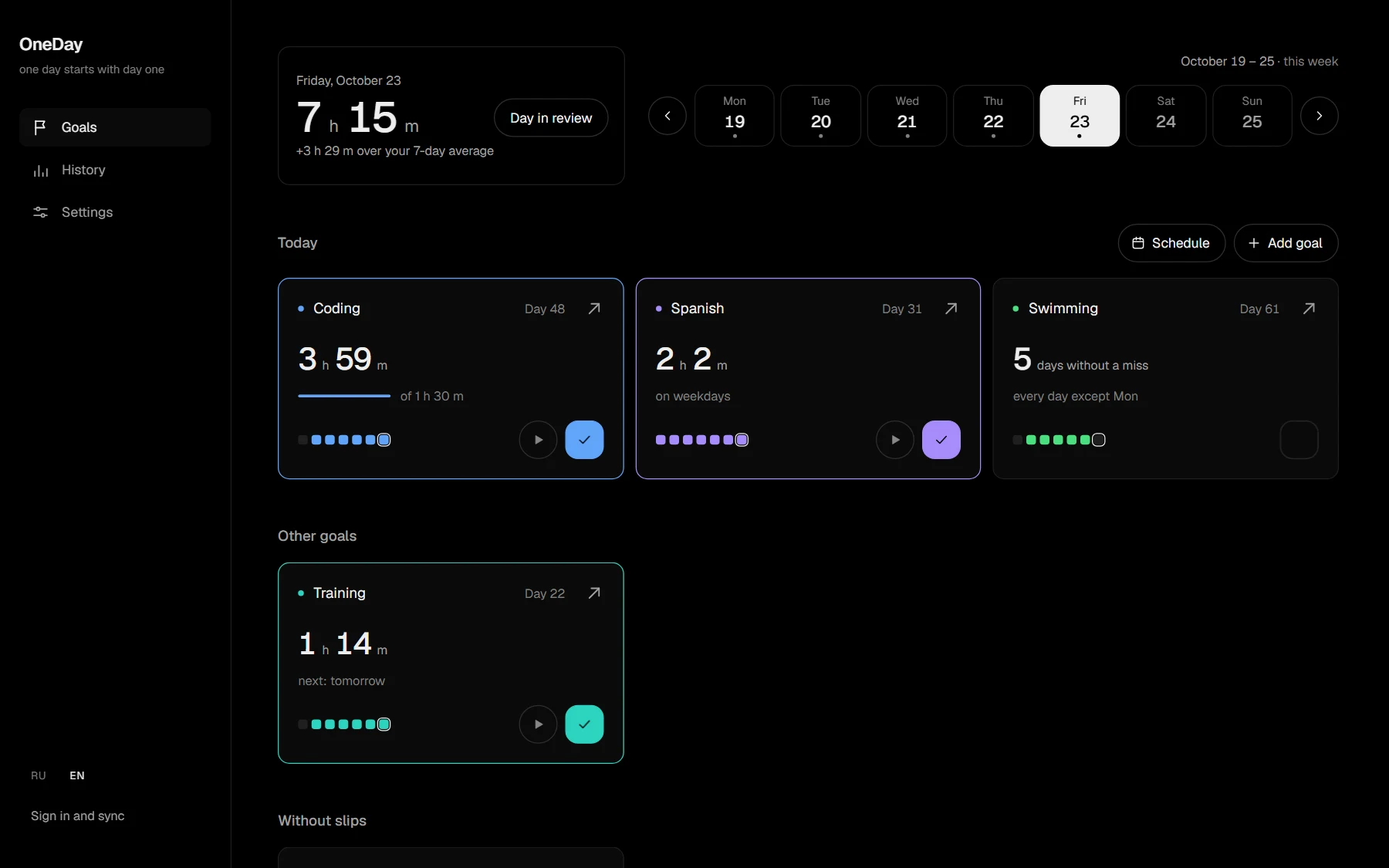Click today's square in the Spanish streak dots
Image resolution: width=1389 pixels, height=868 pixels.
point(742,440)
